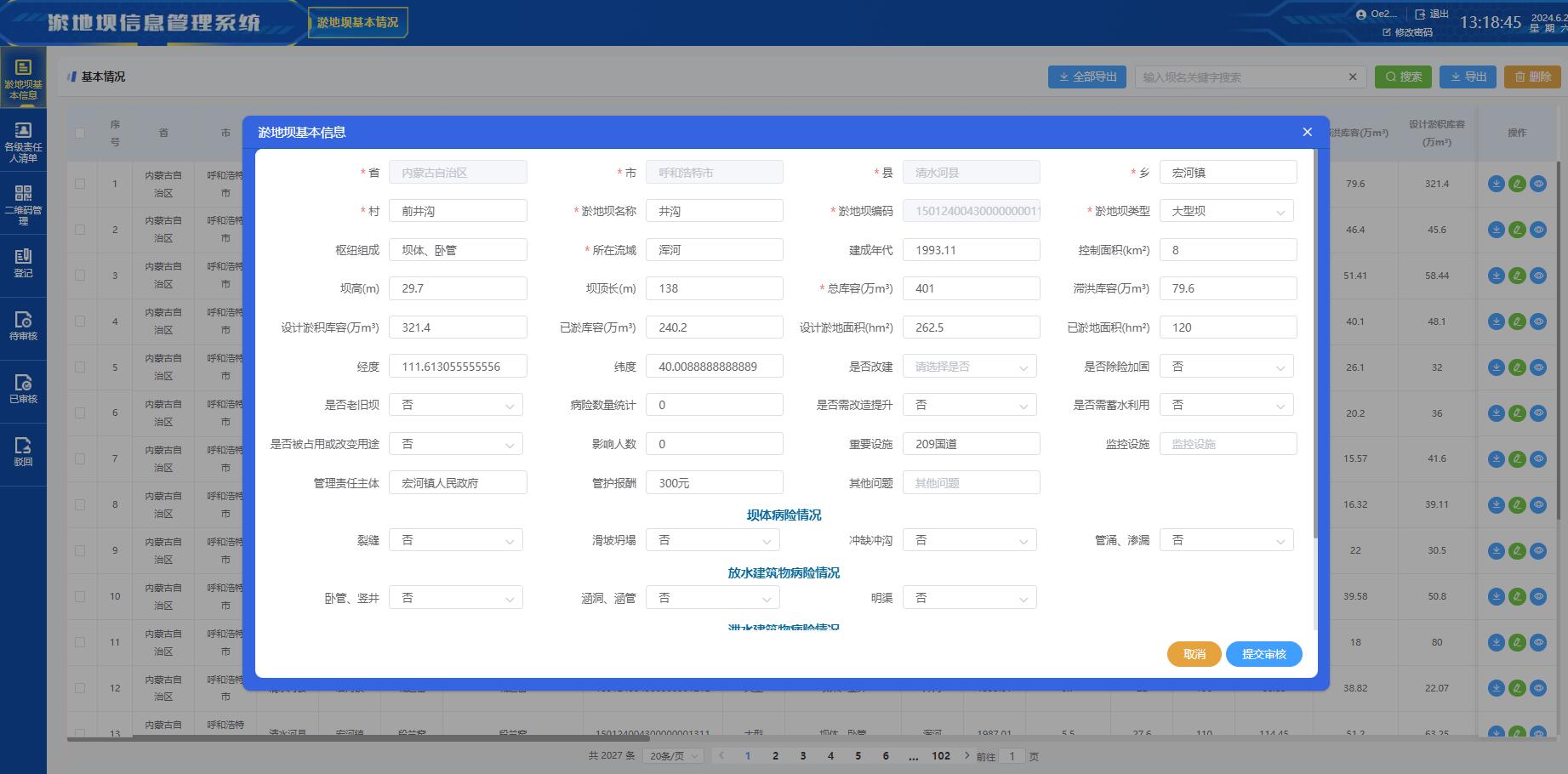Open the 是否需蓄水利用 dropdown
The height and width of the screenshot is (774, 1568).
click(1227, 405)
